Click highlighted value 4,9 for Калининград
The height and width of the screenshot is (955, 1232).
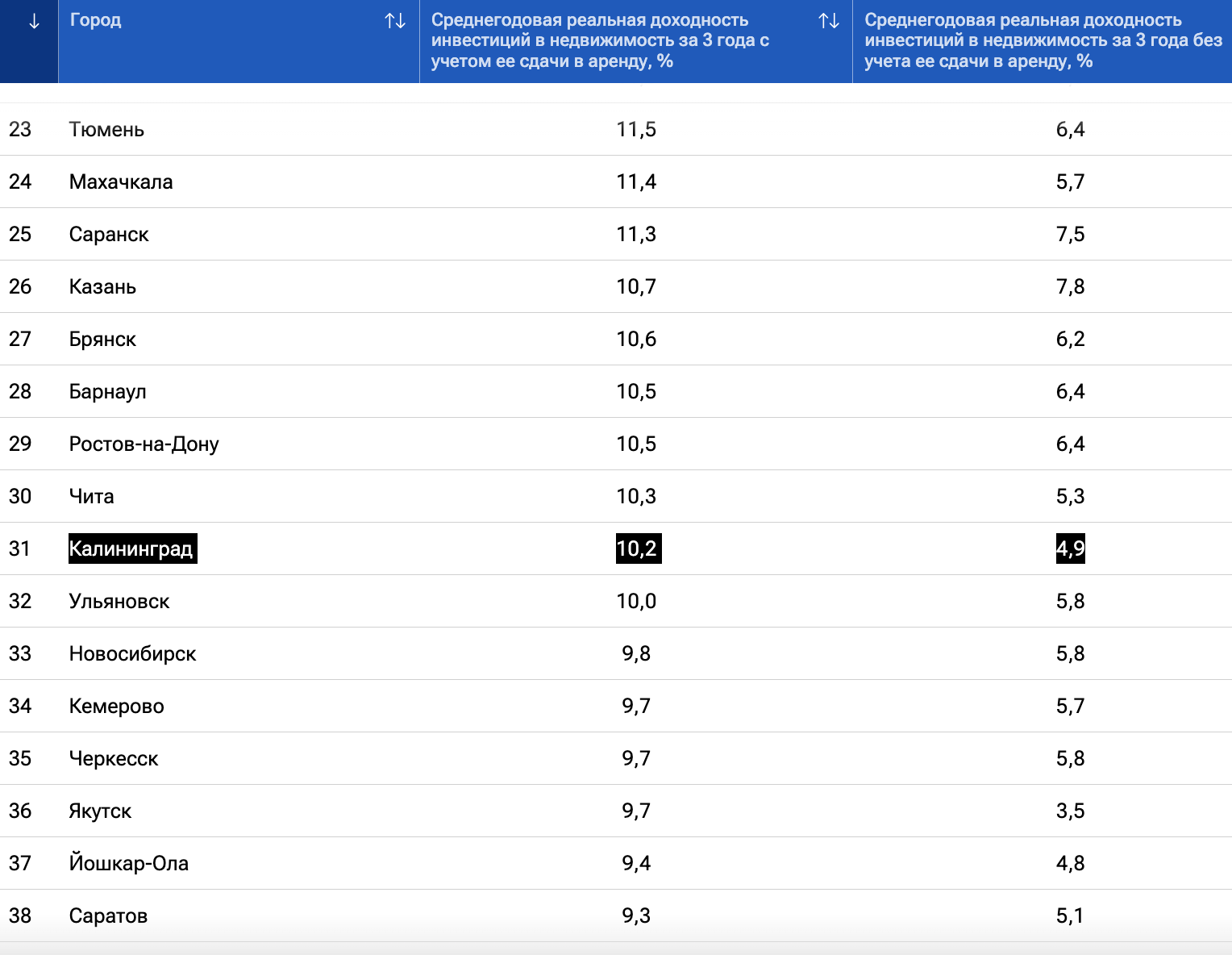pos(1071,548)
